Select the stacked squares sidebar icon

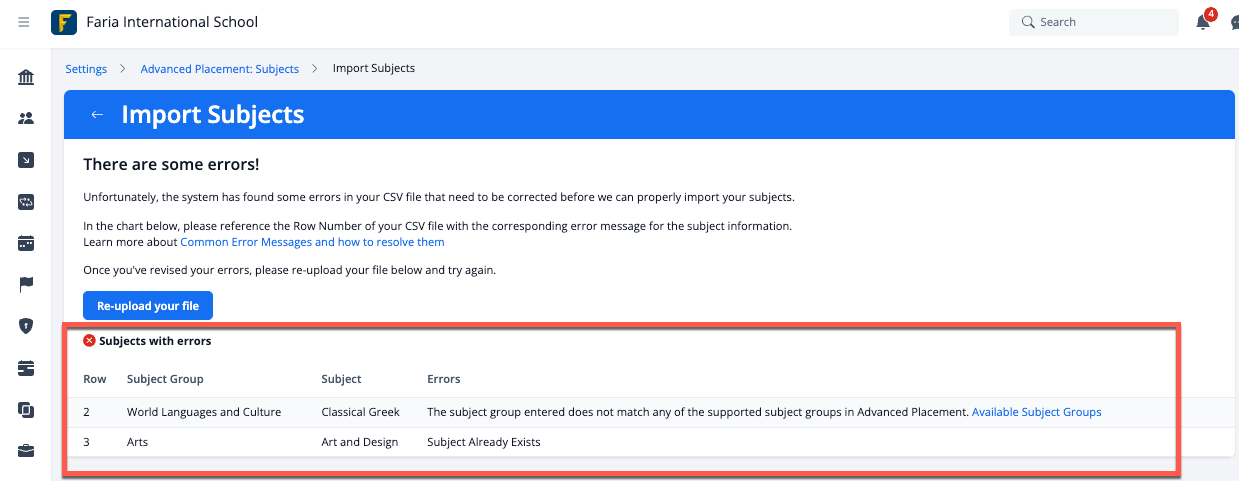tap(26, 409)
